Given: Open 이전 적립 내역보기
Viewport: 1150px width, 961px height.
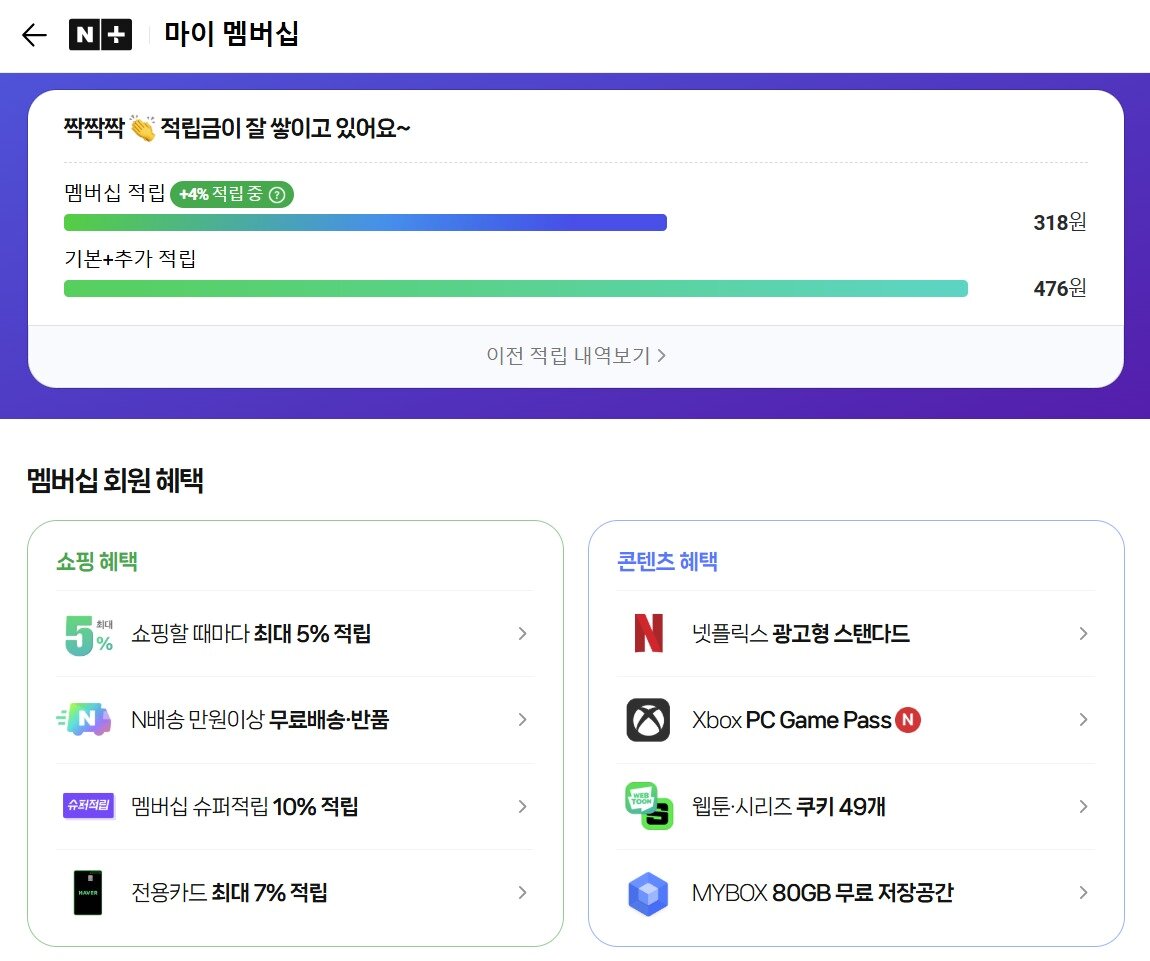Looking at the screenshot, I should click(575, 356).
